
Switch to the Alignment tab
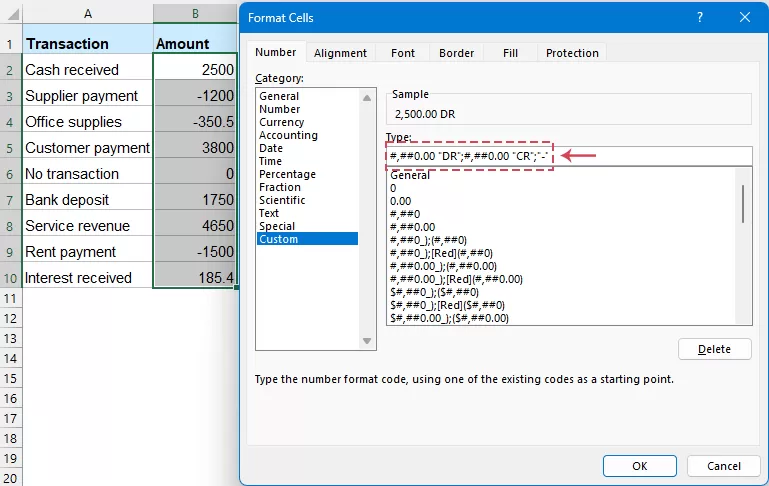click(x=340, y=53)
